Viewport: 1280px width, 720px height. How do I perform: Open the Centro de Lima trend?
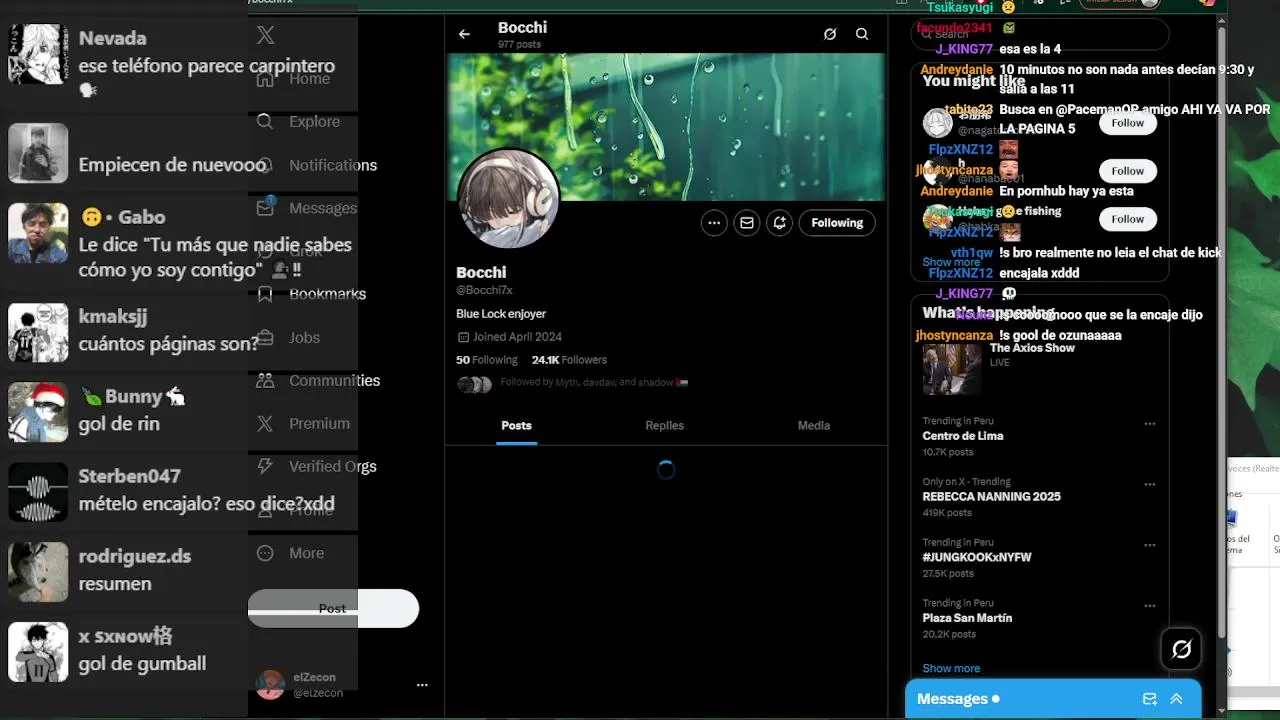click(963, 436)
